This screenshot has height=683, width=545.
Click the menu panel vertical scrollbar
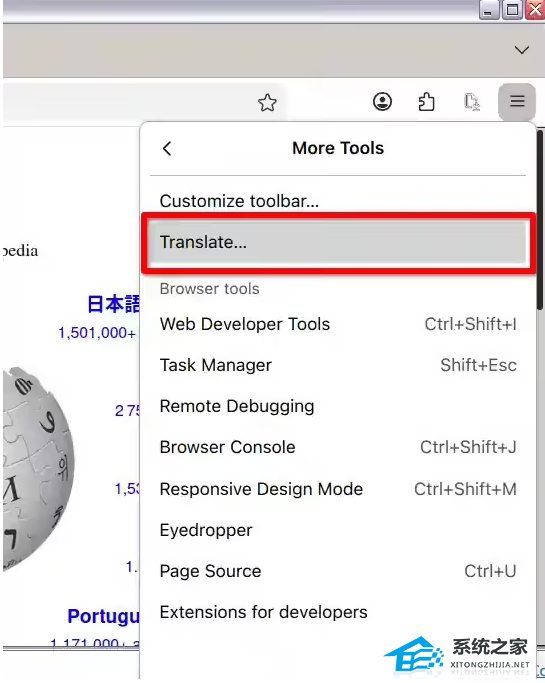(540, 220)
